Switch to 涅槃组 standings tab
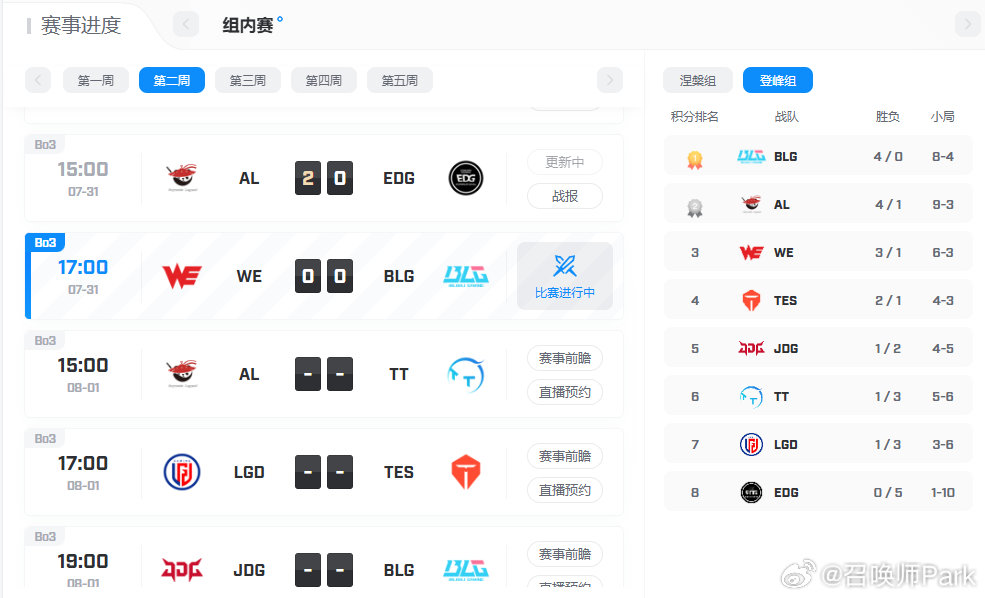985x598 pixels. point(698,80)
